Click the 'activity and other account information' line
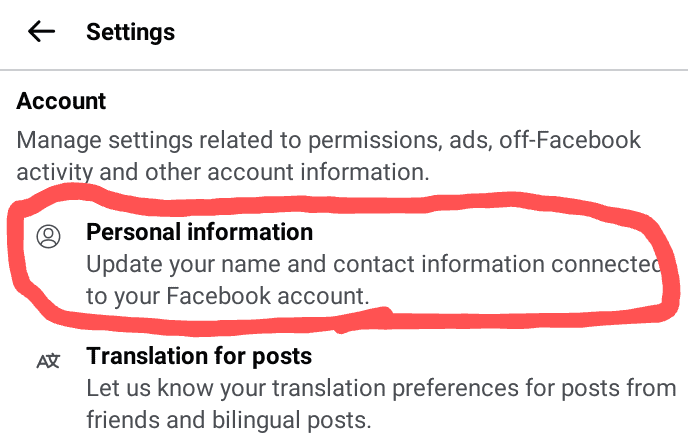This screenshot has width=688, height=446. [222, 171]
